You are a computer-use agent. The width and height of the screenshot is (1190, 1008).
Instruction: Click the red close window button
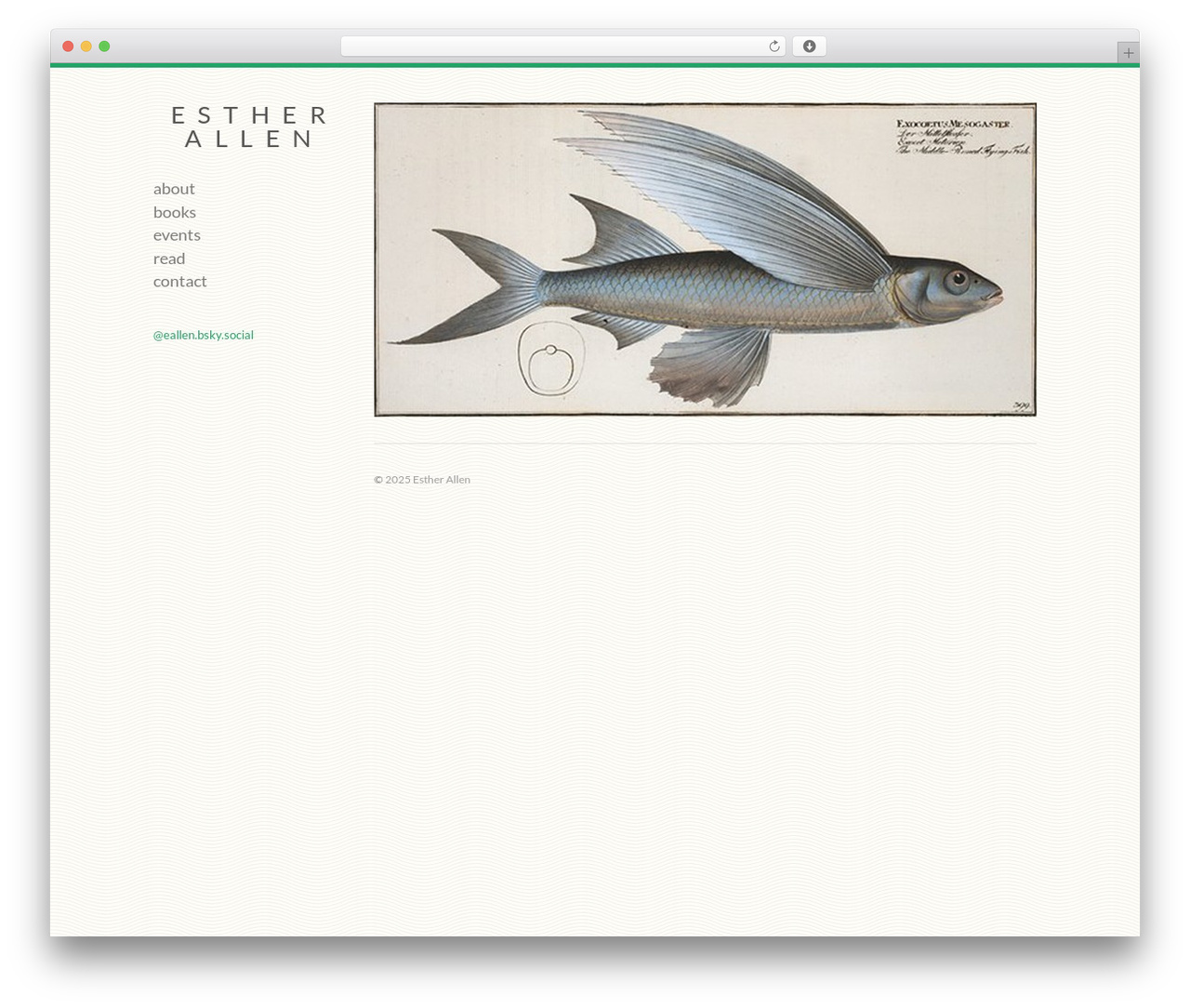point(68,46)
